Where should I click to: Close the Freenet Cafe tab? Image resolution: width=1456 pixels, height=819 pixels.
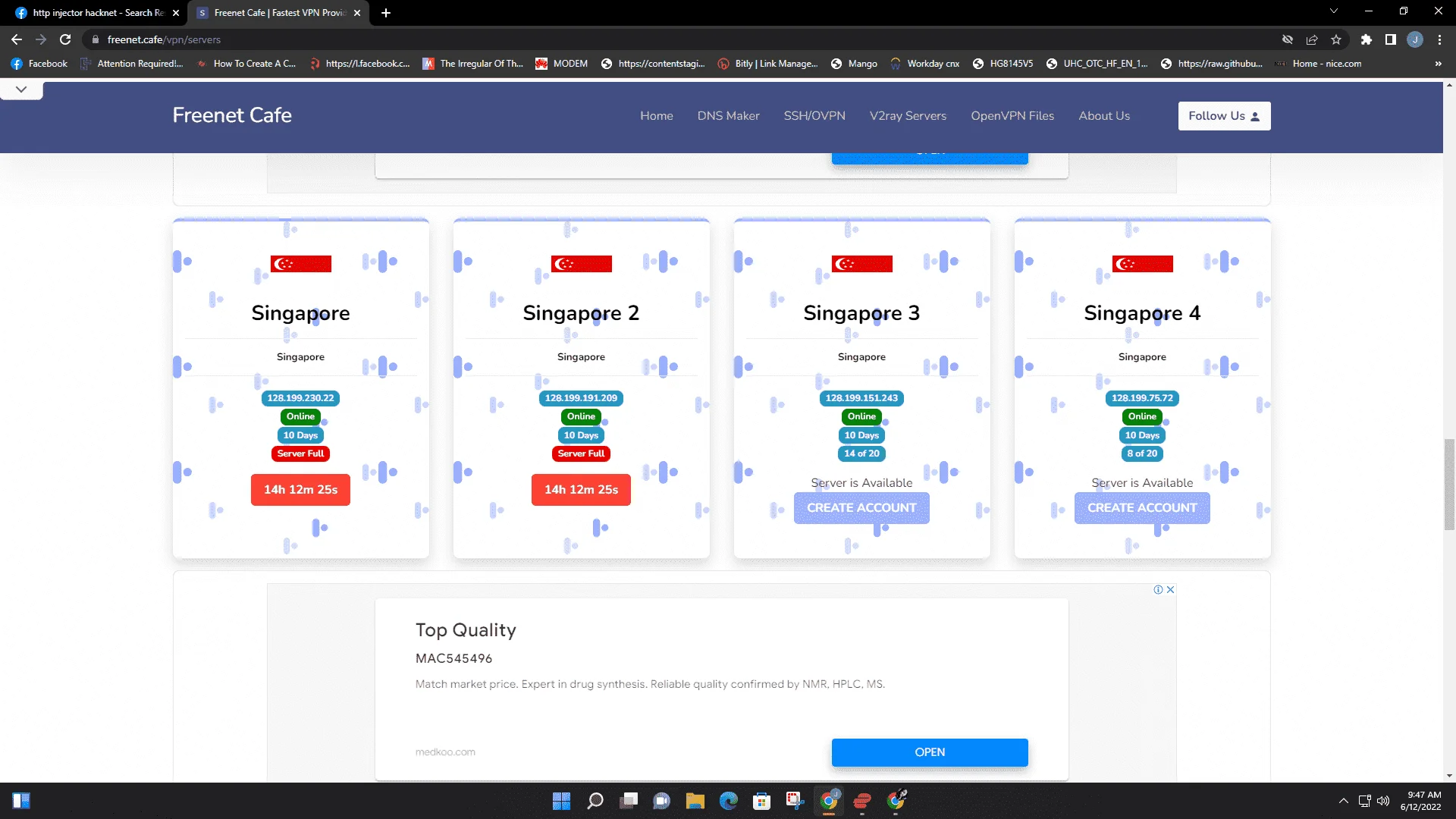tap(357, 13)
